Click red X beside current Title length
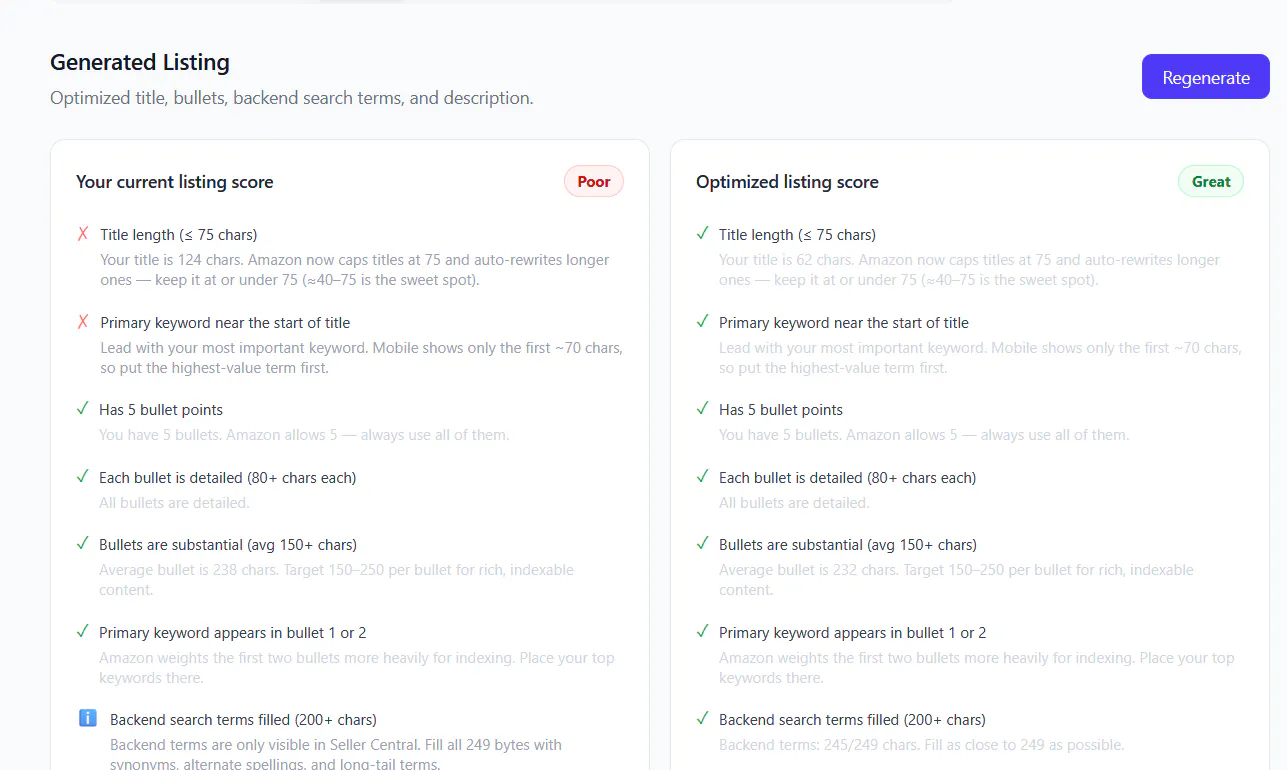This screenshot has height=770, width=1287. coord(83,234)
